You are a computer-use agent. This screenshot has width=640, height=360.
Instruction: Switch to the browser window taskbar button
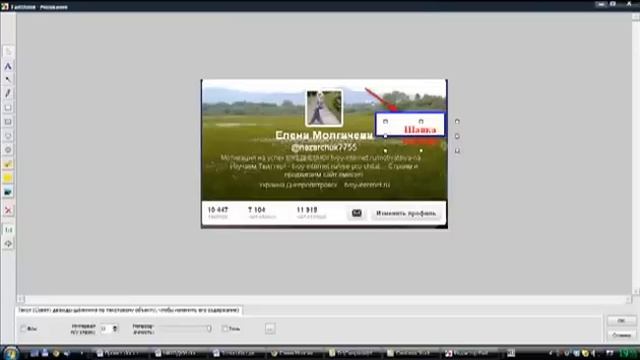coord(296,353)
